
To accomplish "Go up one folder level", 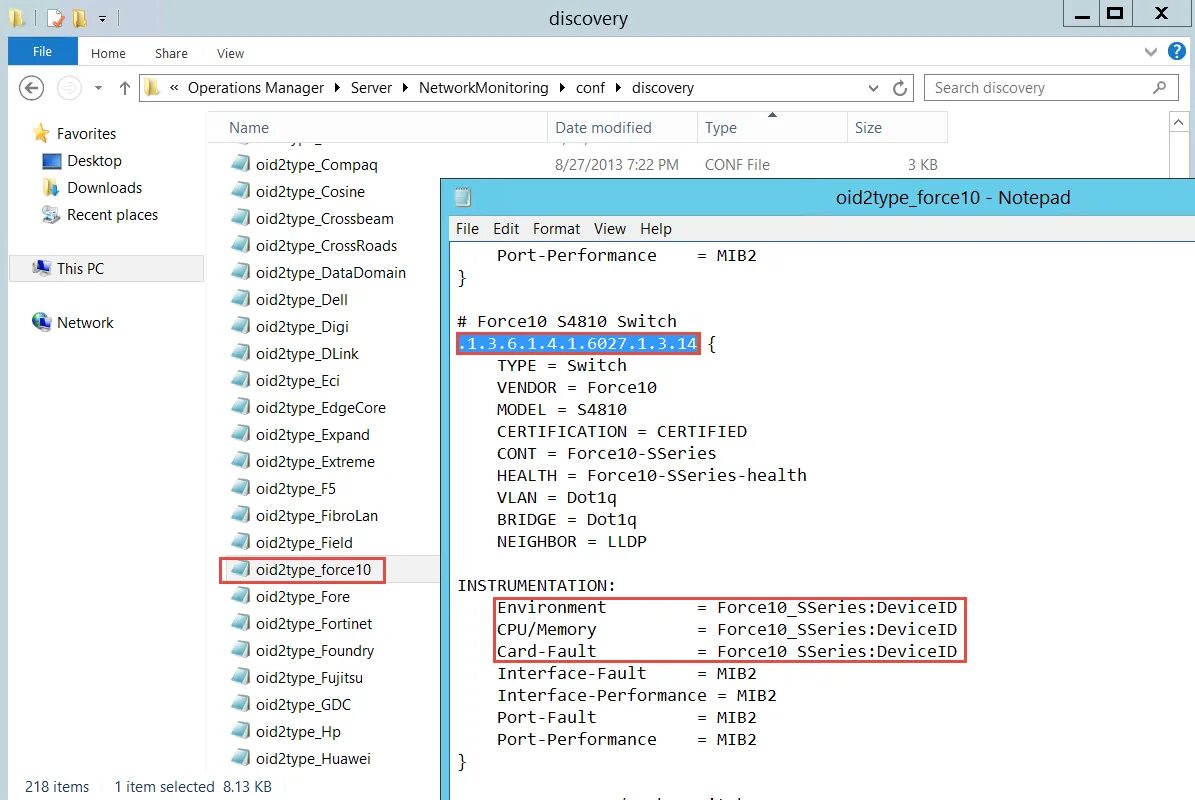I will pyautogui.click(x=124, y=88).
